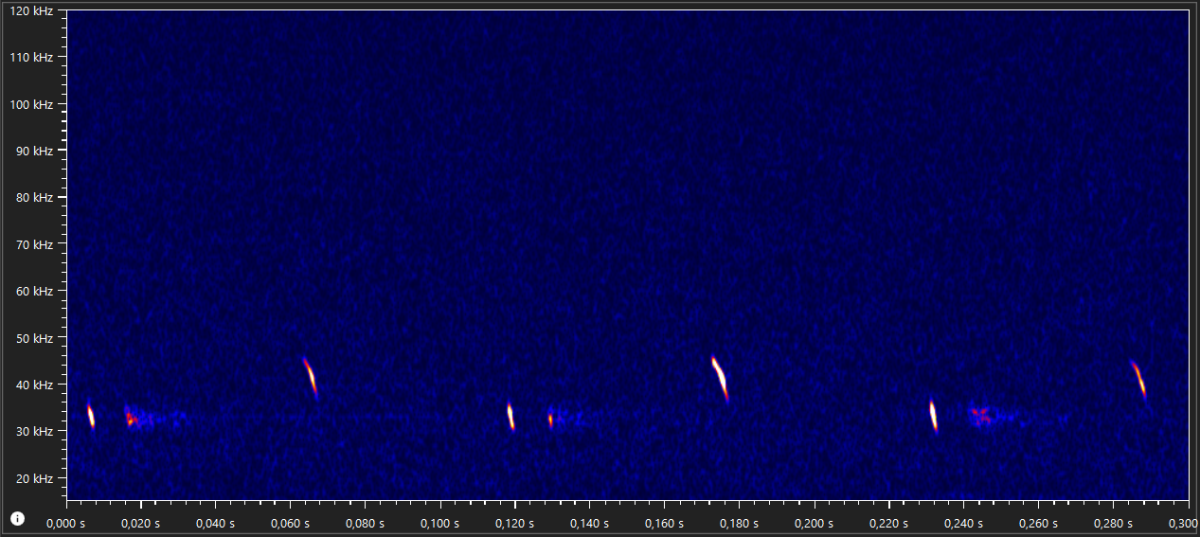The height and width of the screenshot is (537, 1200).
Task: Click the 0,020 s time axis label
Action: tap(143, 523)
